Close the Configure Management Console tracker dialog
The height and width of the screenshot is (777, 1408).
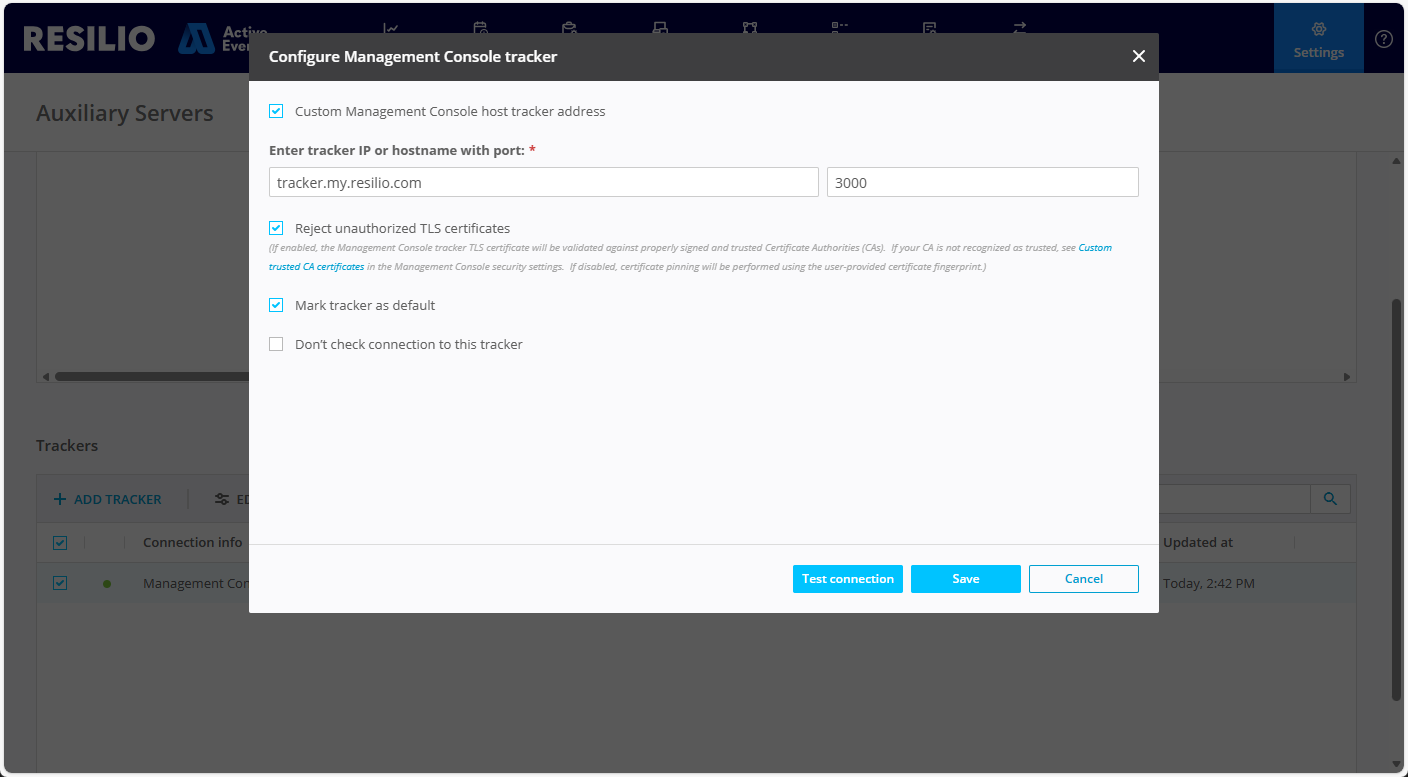coord(1138,57)
